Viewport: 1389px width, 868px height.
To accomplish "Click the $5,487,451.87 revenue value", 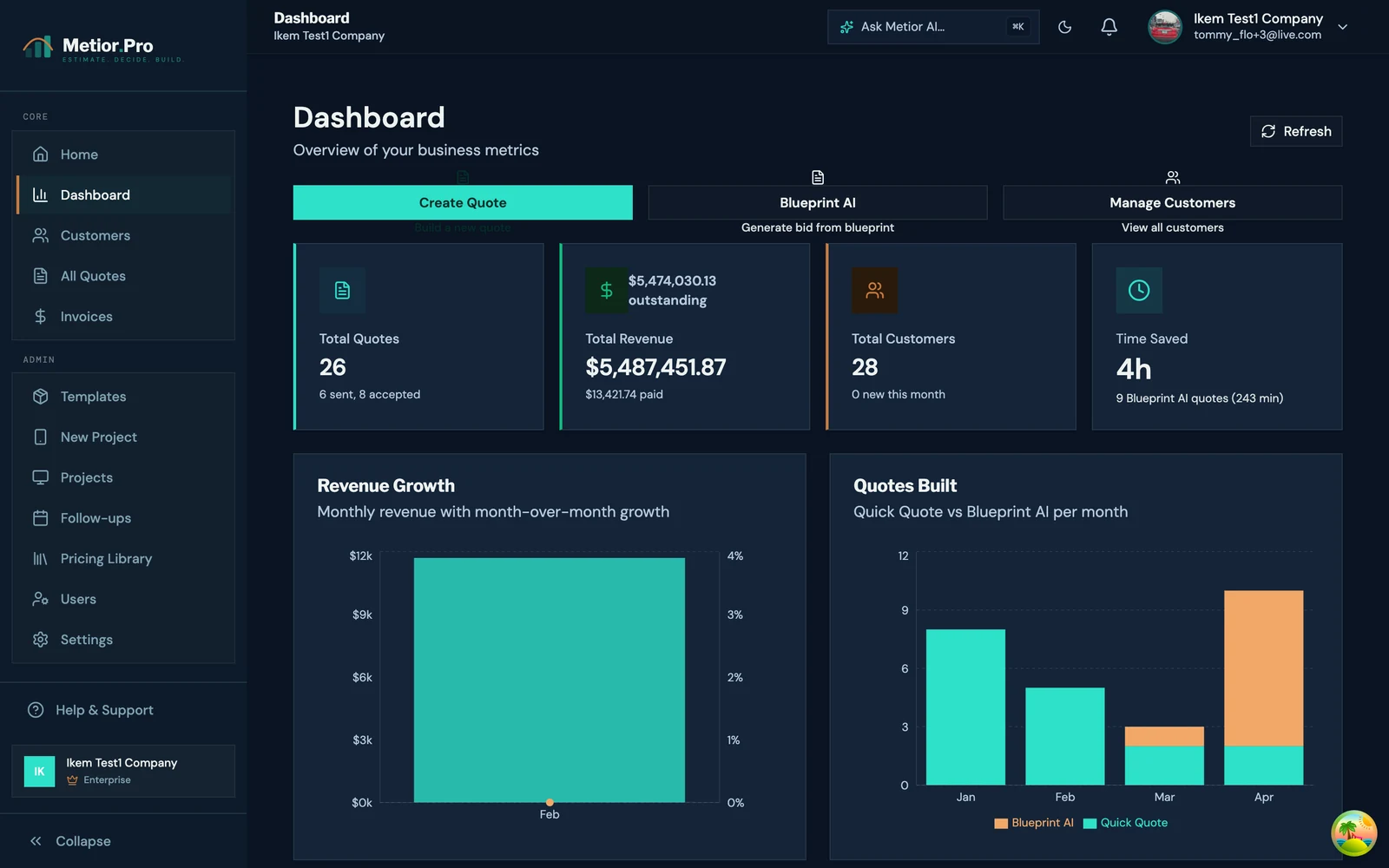I will click(655, 367).
